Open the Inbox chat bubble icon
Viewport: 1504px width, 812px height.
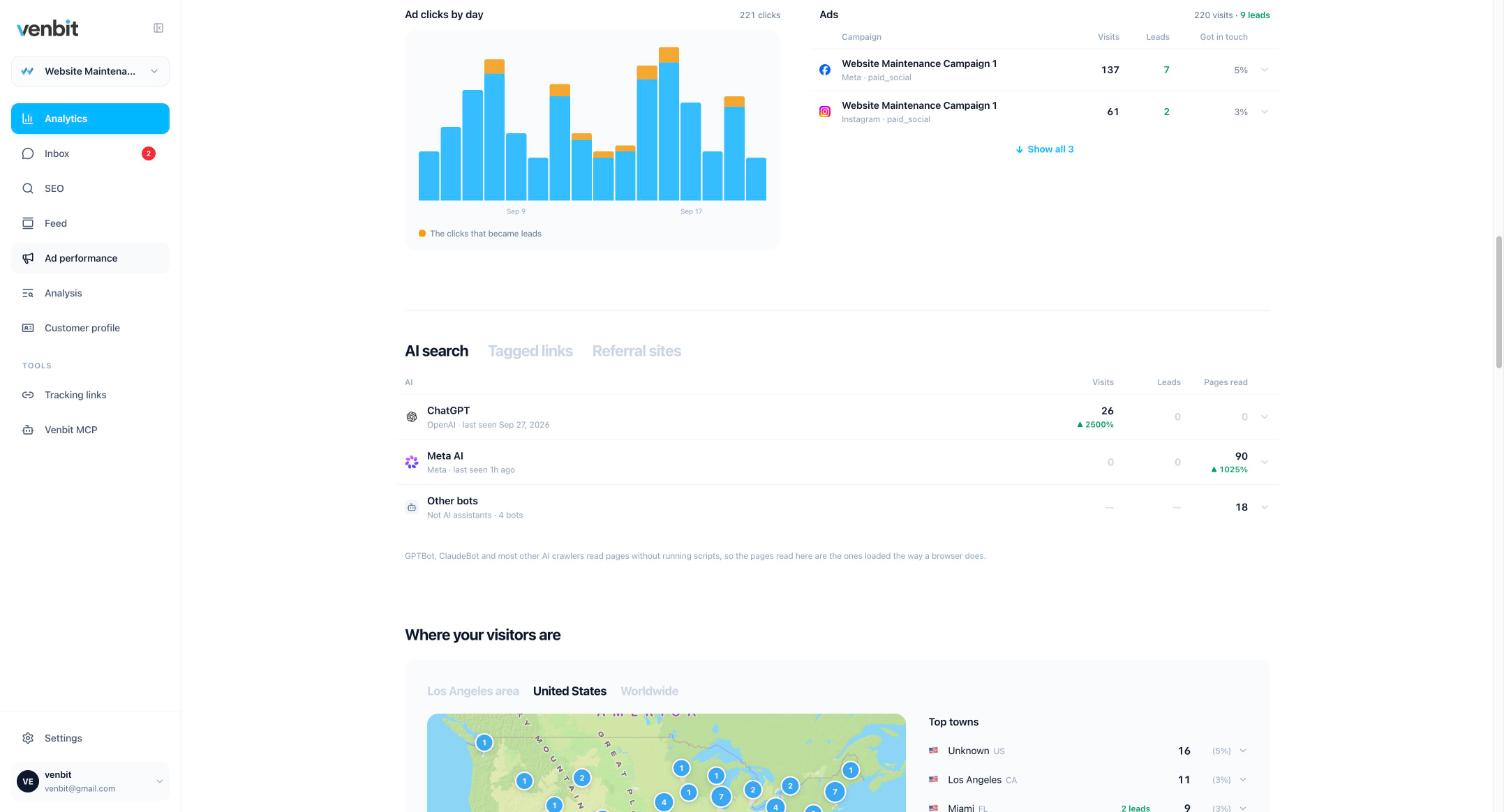tap(28, 154)
